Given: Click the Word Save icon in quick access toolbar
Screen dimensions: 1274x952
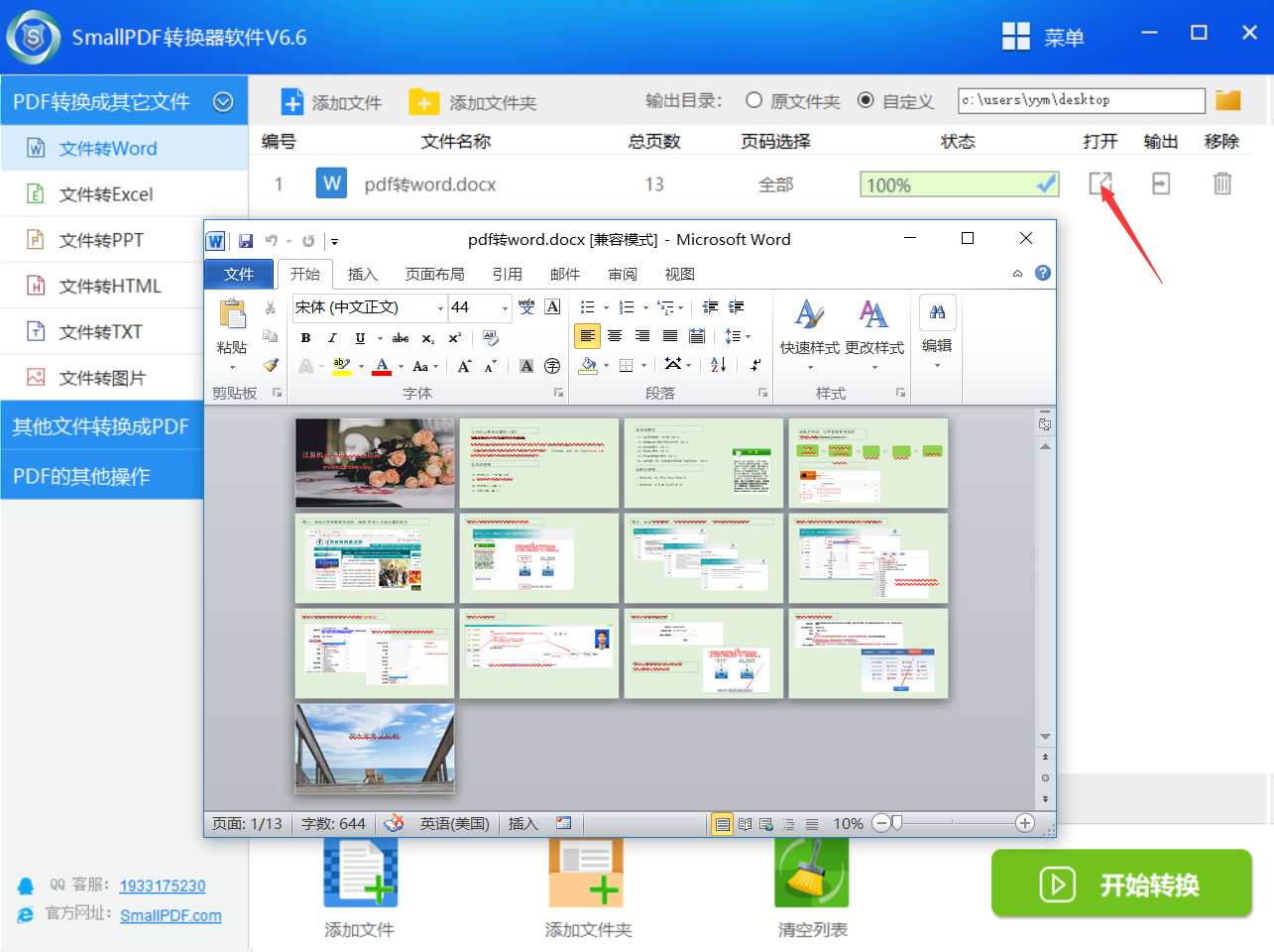Looking at the screenshot, I should [x=246, y=241].
